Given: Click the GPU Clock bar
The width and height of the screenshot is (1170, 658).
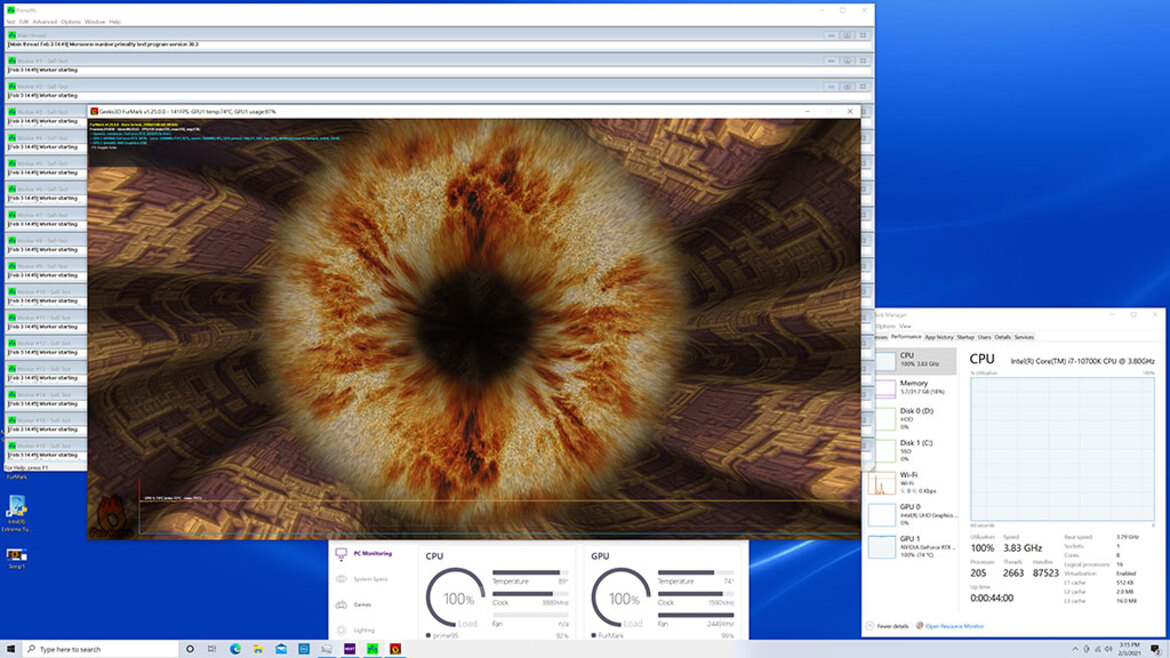Looking at the screenshot, I should [695, 594].
